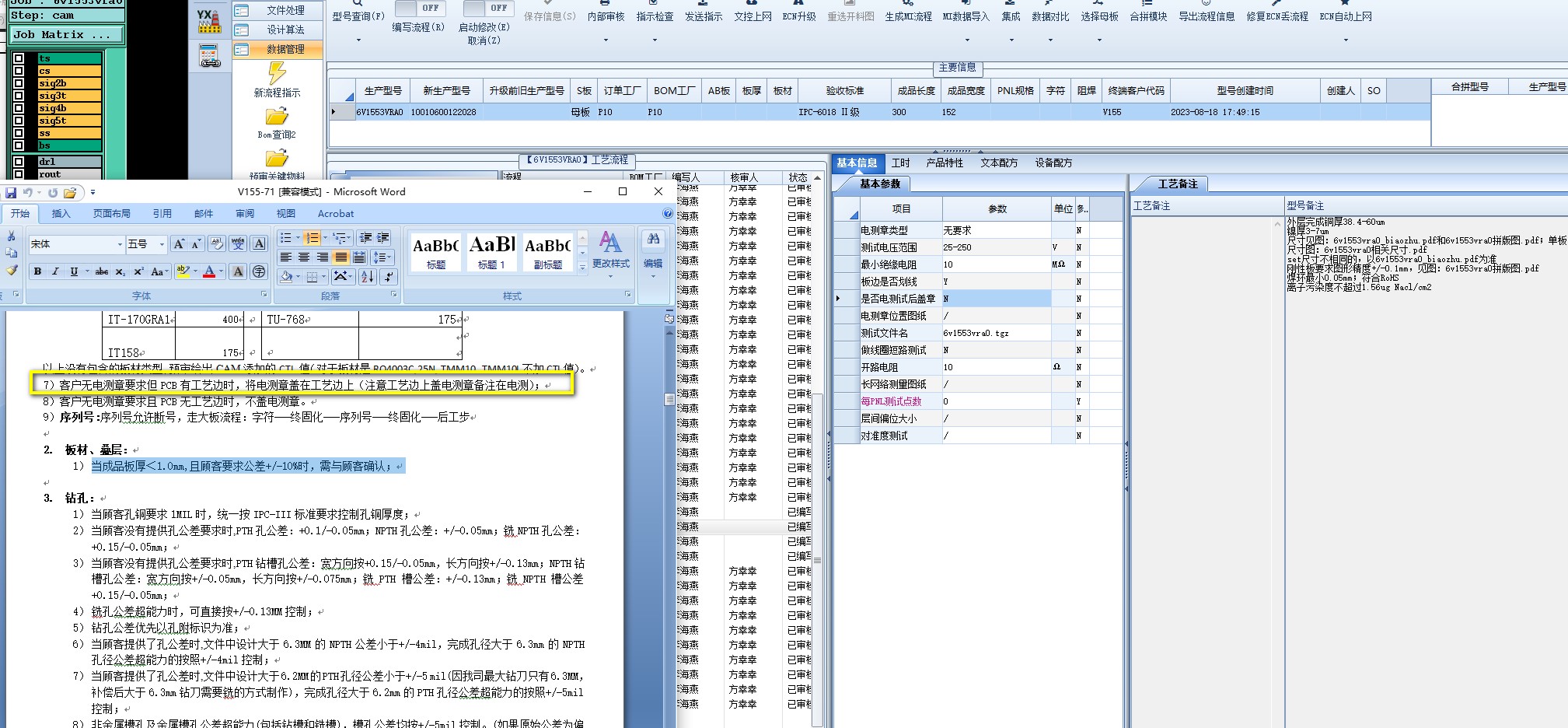
Task: Click the Sort A-Z icon
Action: click(368, 276)
